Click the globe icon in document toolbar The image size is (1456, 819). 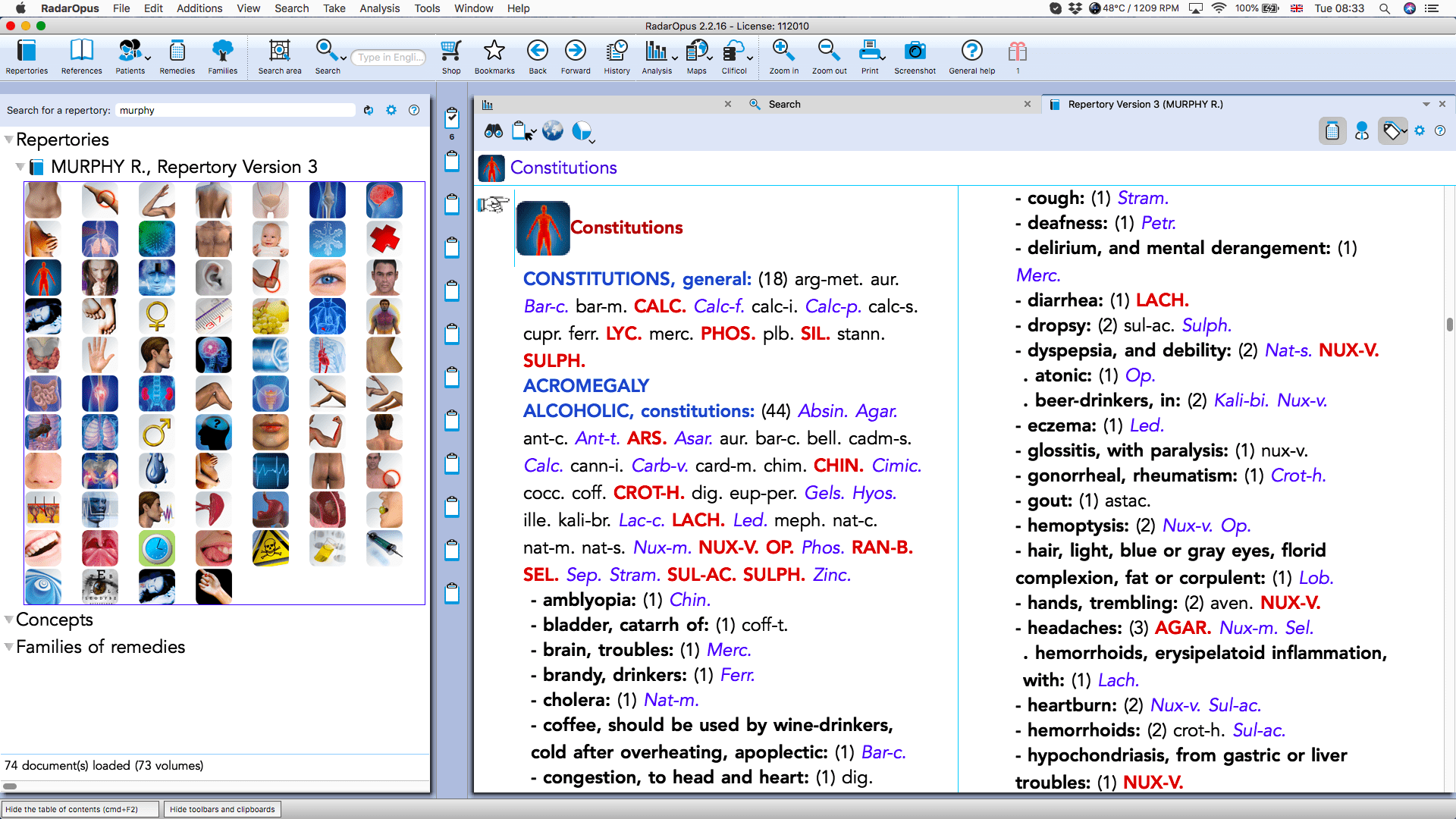553,131
